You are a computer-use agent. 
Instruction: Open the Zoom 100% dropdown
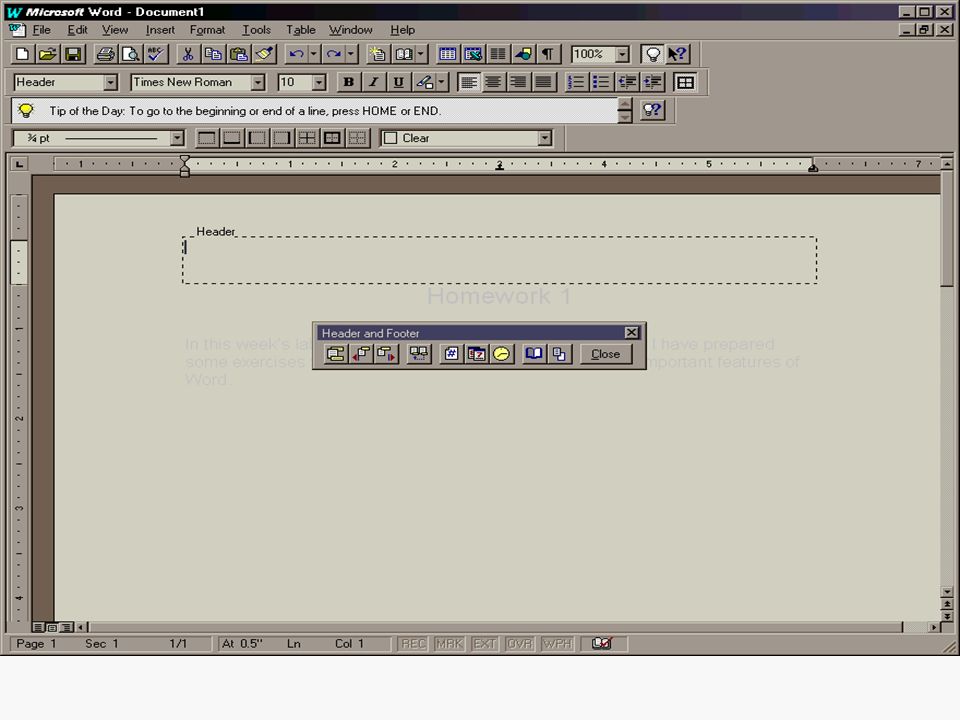point(623,54)
